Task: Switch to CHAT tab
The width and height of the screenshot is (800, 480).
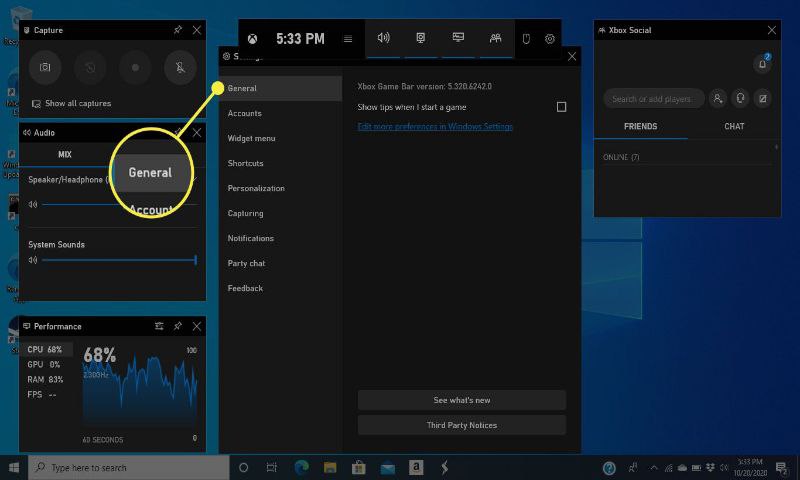Action: pos(734,127)
